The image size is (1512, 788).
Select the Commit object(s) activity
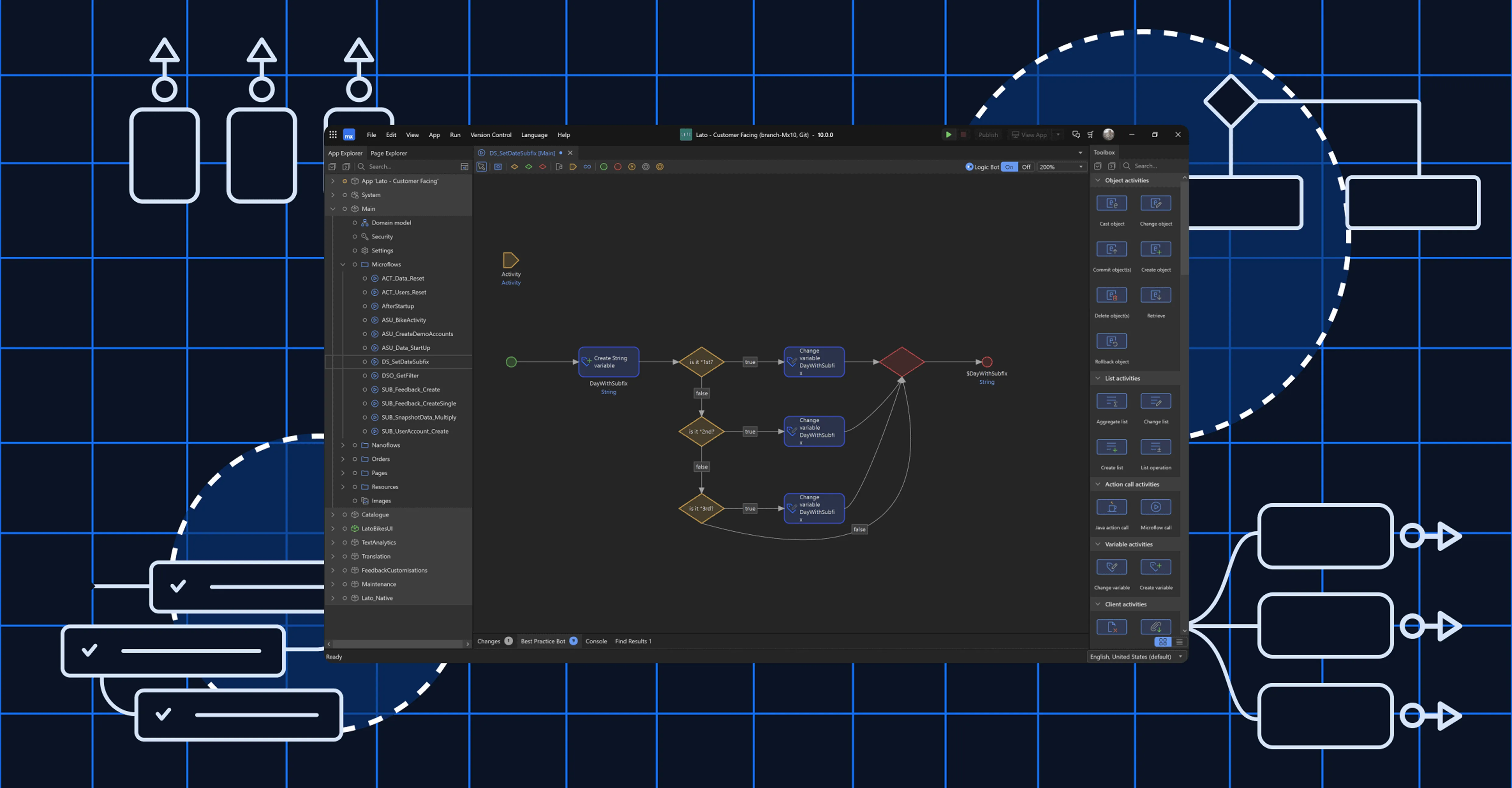click(1112, 249)
